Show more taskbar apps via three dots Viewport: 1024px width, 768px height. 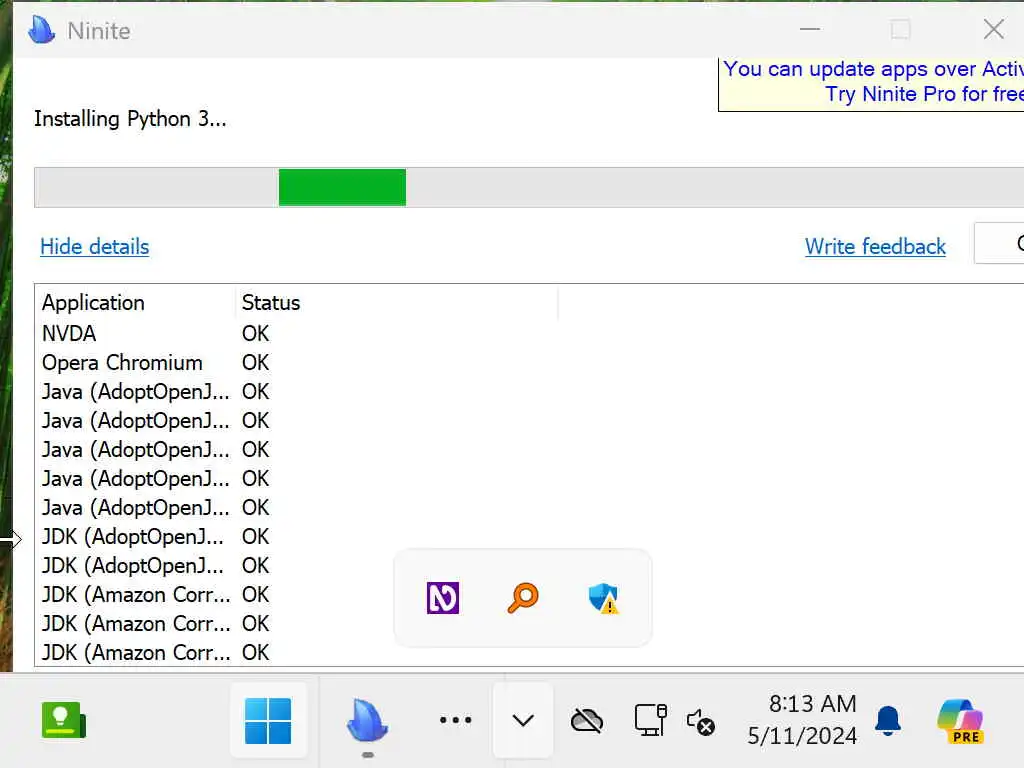455,720
